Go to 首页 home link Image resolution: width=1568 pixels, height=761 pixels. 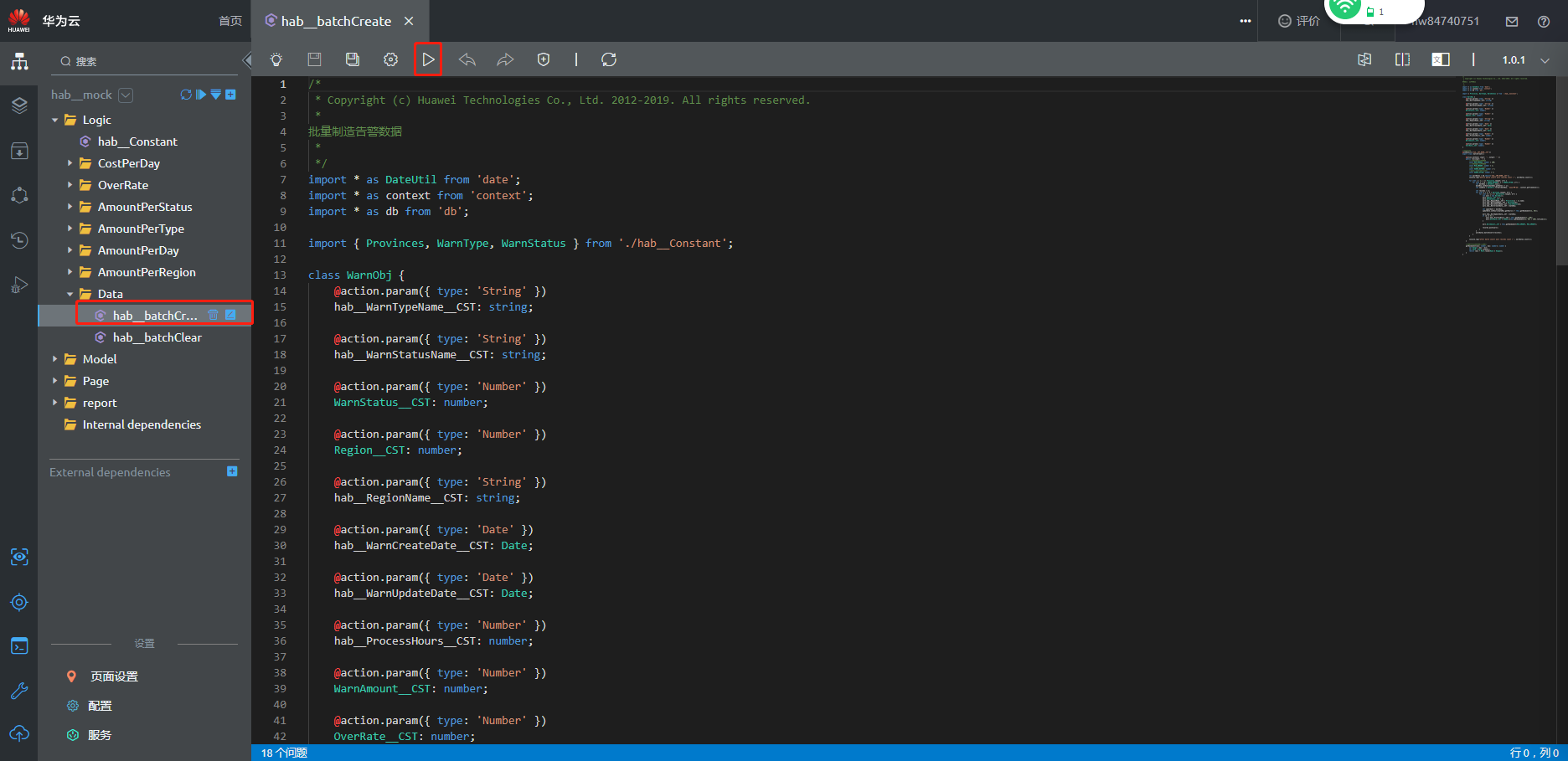pos(230,21)
